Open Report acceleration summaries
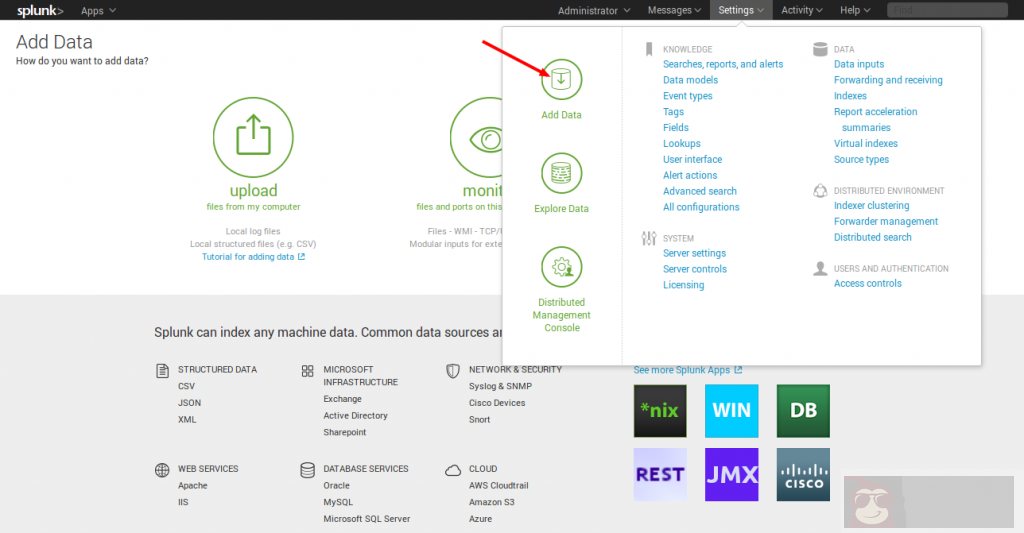 coord(876,120)
